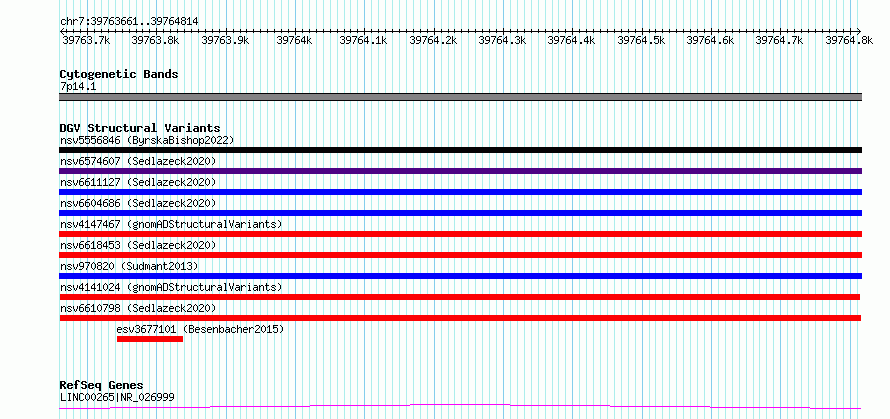Click ruler position 39763.8k

pos(156,40)
